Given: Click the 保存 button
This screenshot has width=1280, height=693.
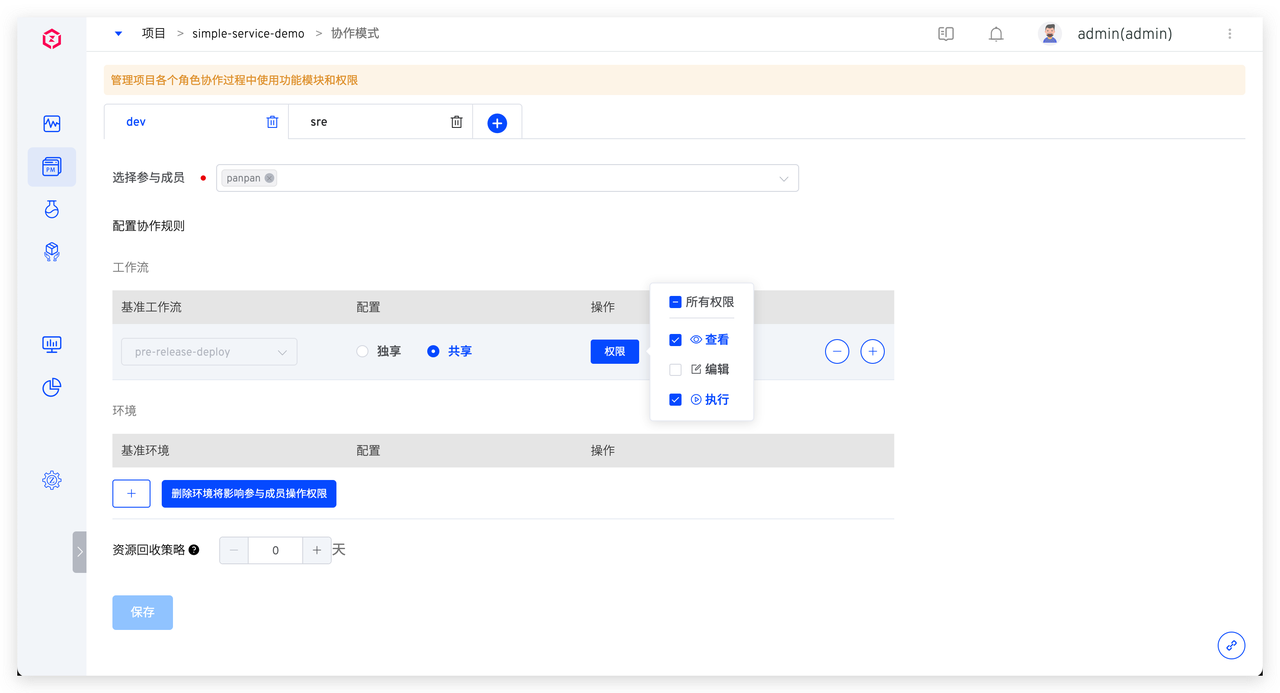Looking at the screenshot, I should [142, 612].
